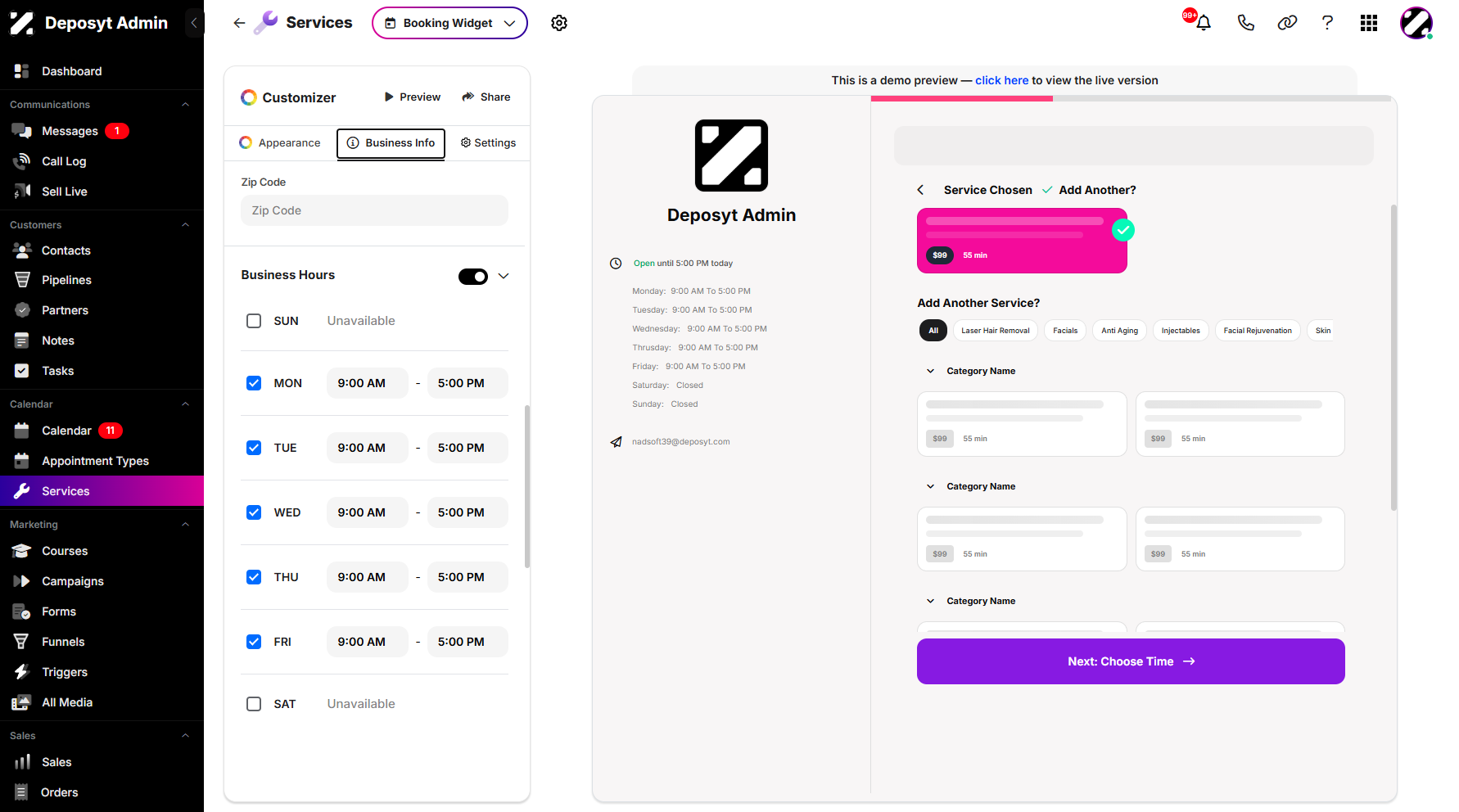Go back using the arrow beside Services
Screen dimensions: 1459x812
(239, 23)
